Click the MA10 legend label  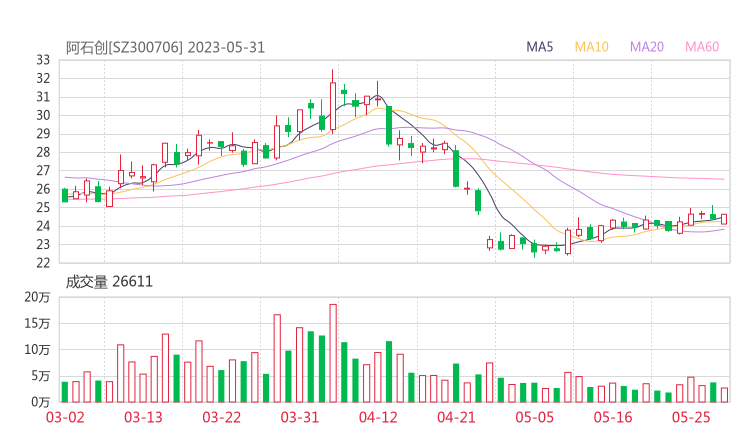pos(591,47)
